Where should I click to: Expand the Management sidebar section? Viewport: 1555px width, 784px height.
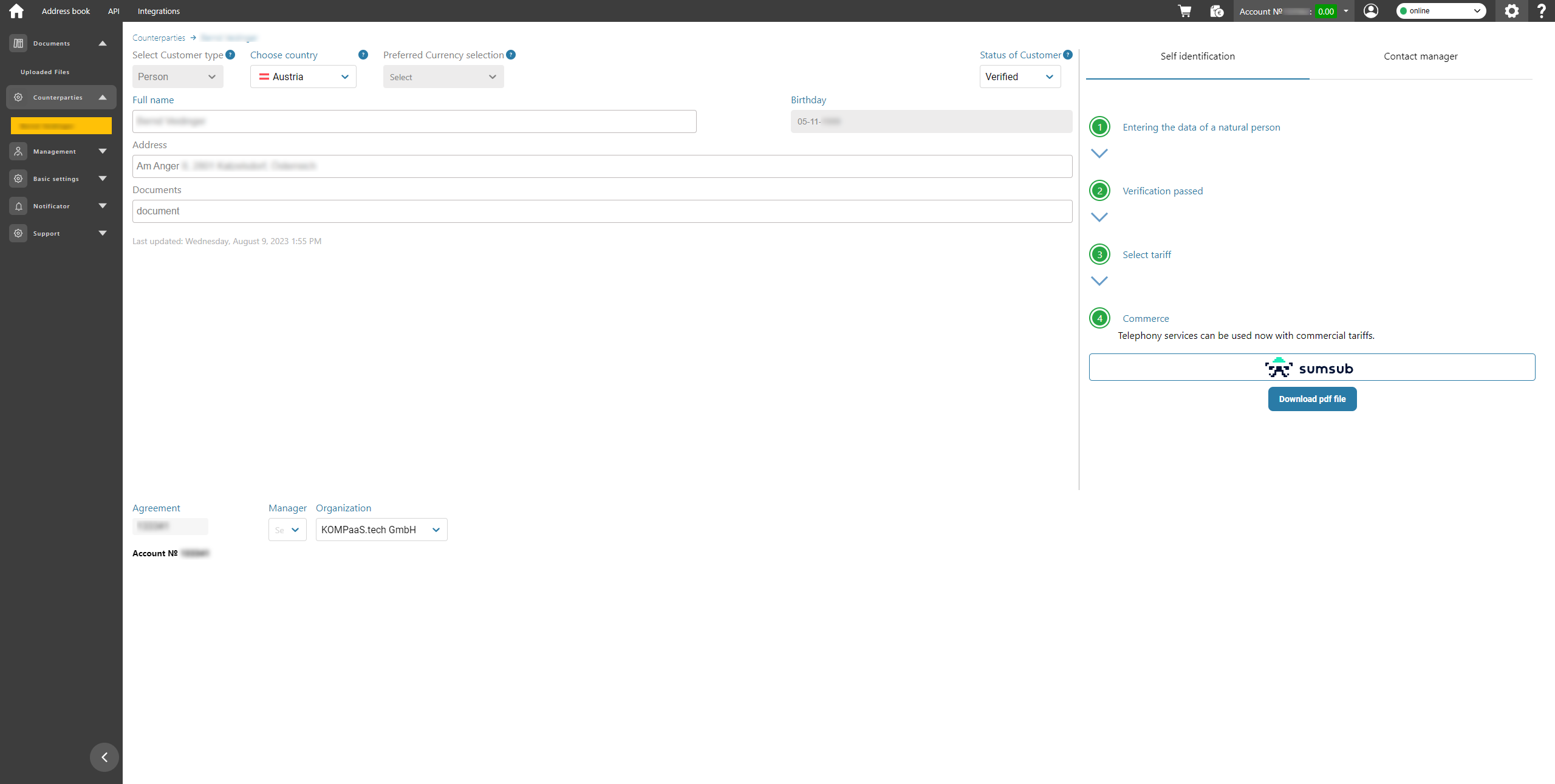102,151
